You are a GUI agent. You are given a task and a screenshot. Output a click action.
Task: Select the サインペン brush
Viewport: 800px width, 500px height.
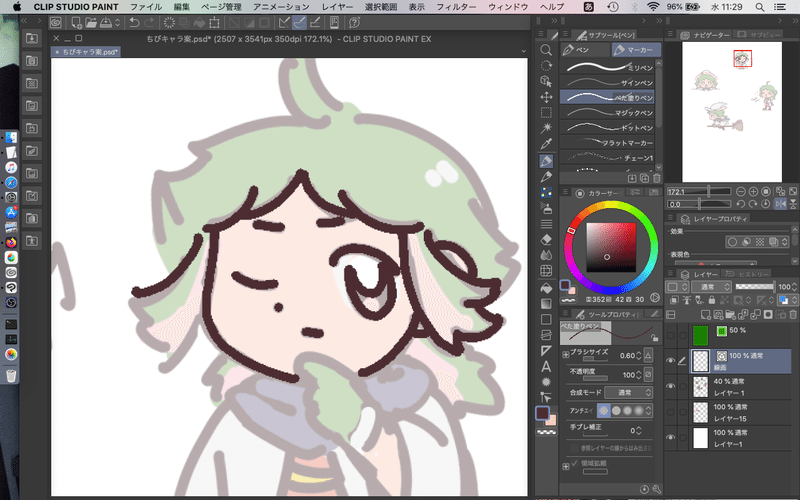pos(607,82)
